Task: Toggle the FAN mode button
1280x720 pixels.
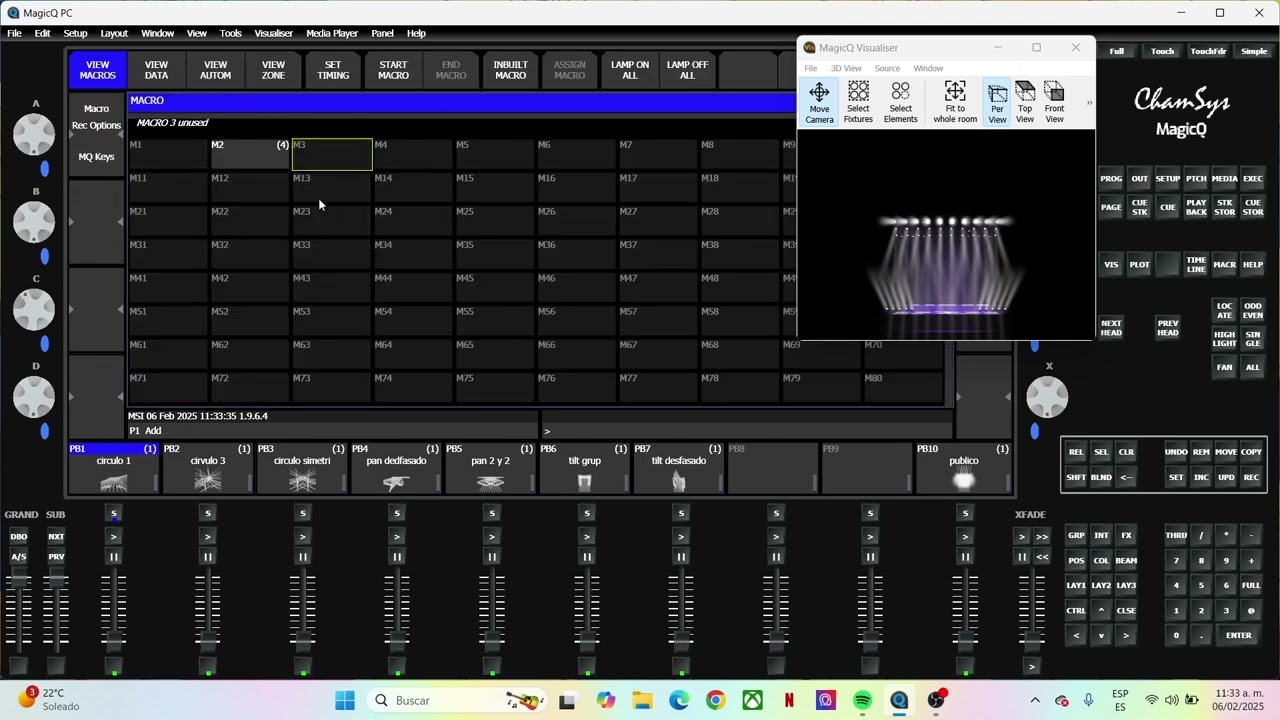Action: point(1224,367)
